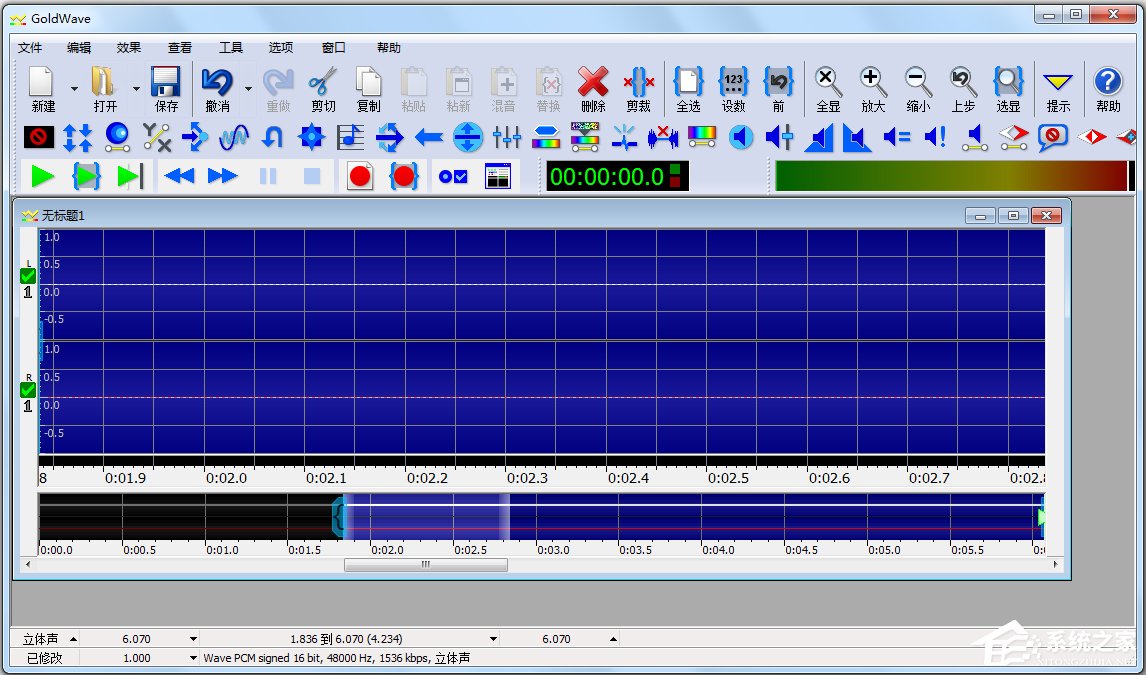Click the horizontal scrollbar thumb under the waveform
Viewport: 1146px width, 675px height.
point(425,565)
